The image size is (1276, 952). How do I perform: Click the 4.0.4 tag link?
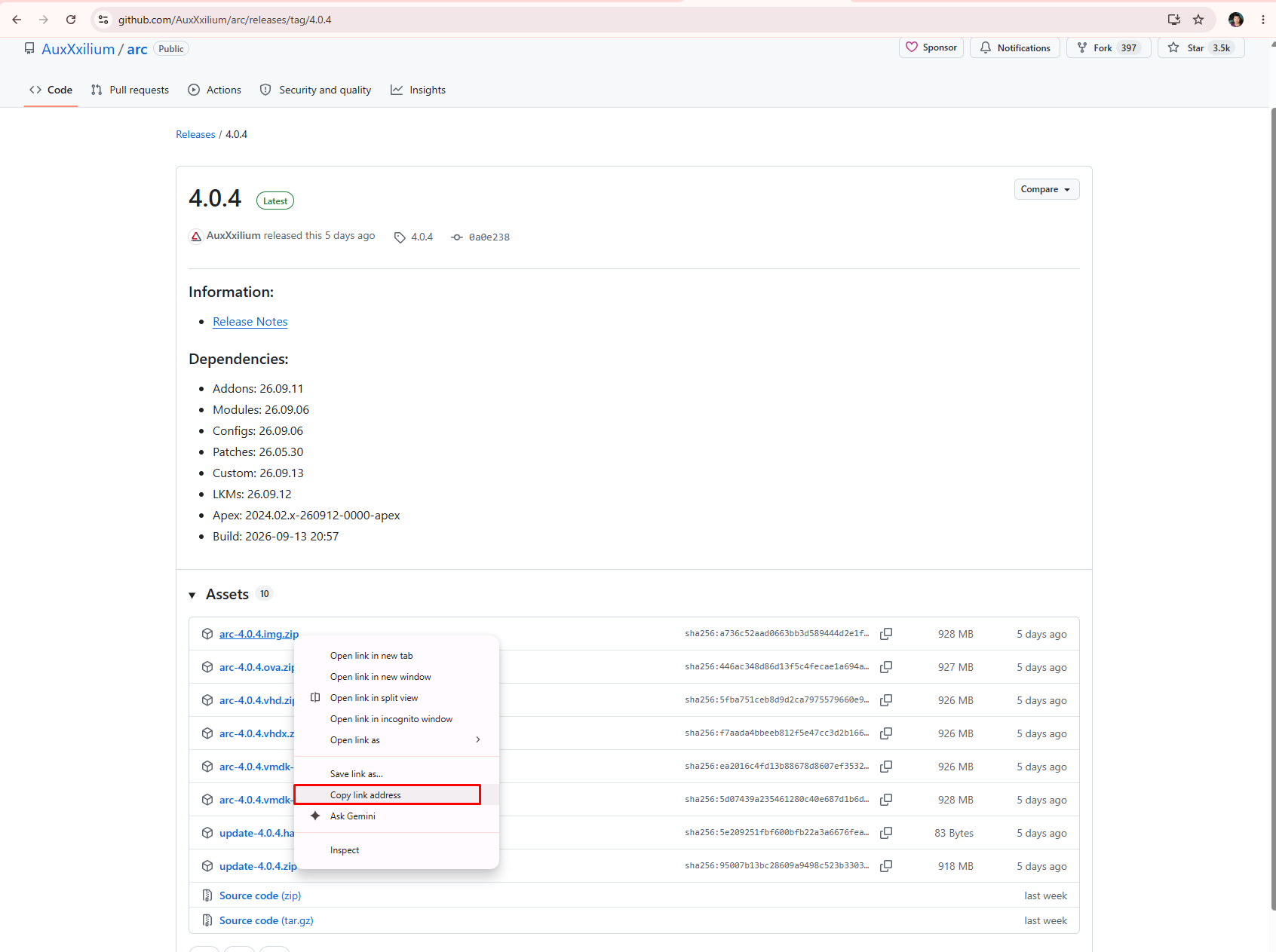pyautogui.click(x=422, y=237)
